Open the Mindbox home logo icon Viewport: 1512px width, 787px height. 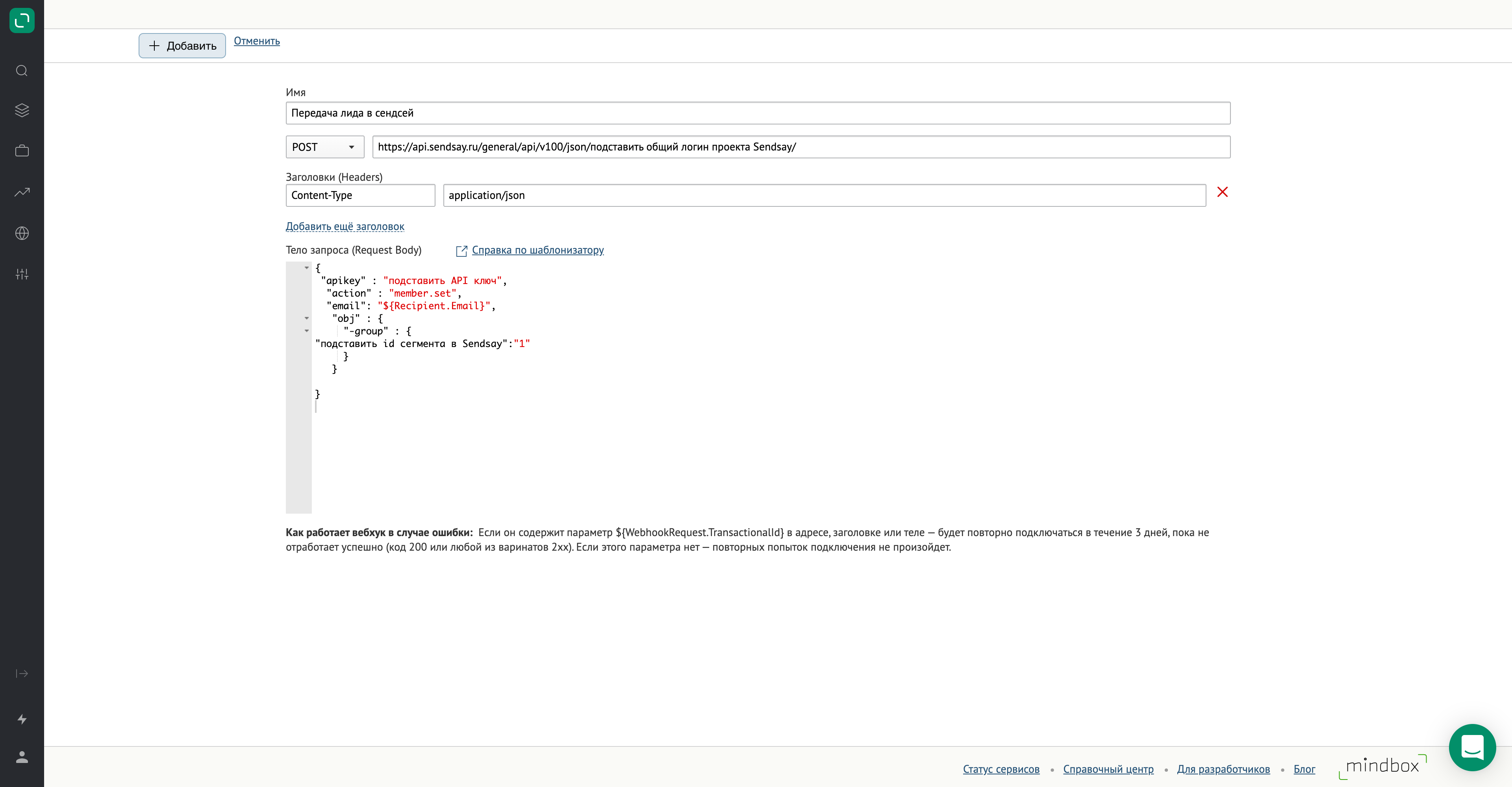22,20
